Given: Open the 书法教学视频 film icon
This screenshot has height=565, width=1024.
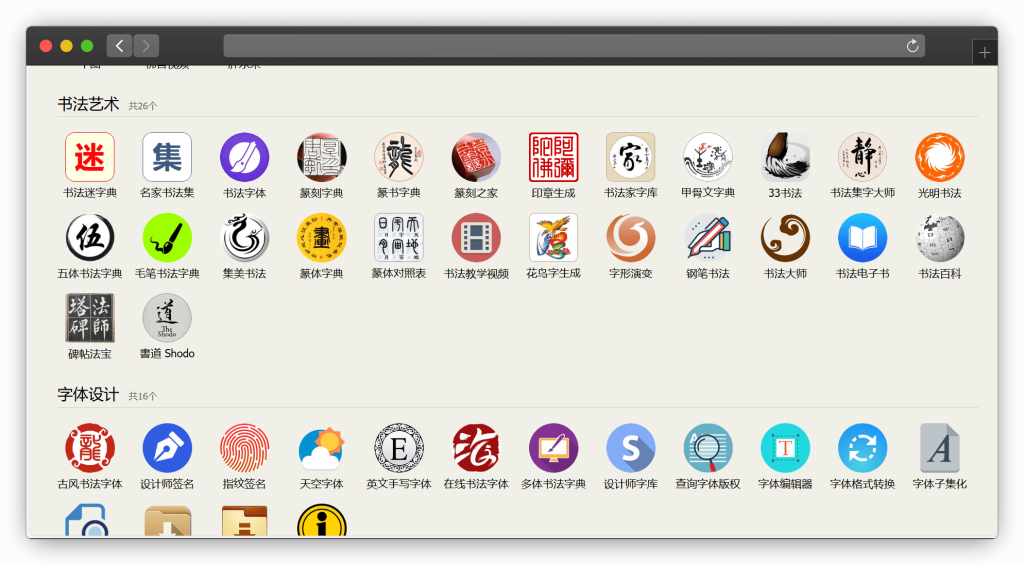Looking at the screenshot, I should 476,238.
